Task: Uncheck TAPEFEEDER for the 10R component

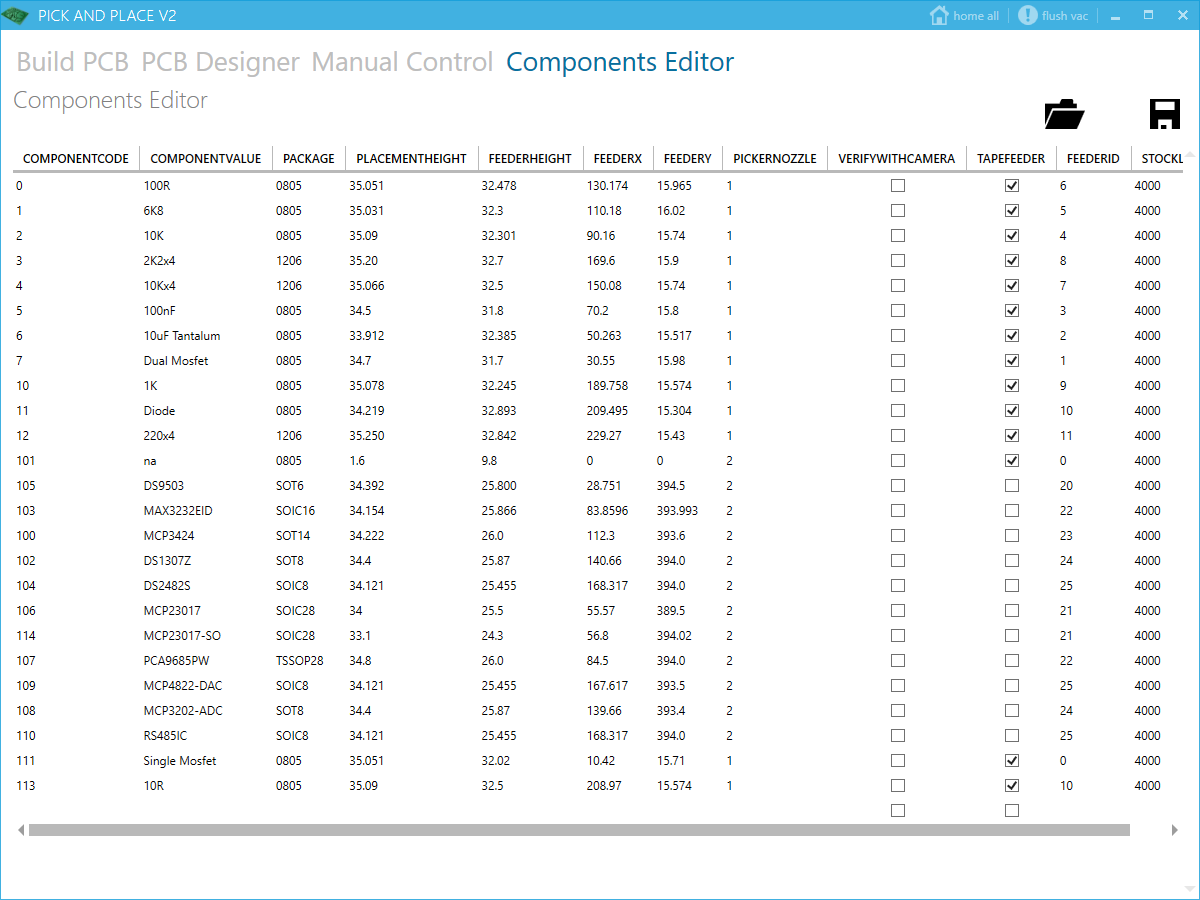Action: [x=1011, y=785]
